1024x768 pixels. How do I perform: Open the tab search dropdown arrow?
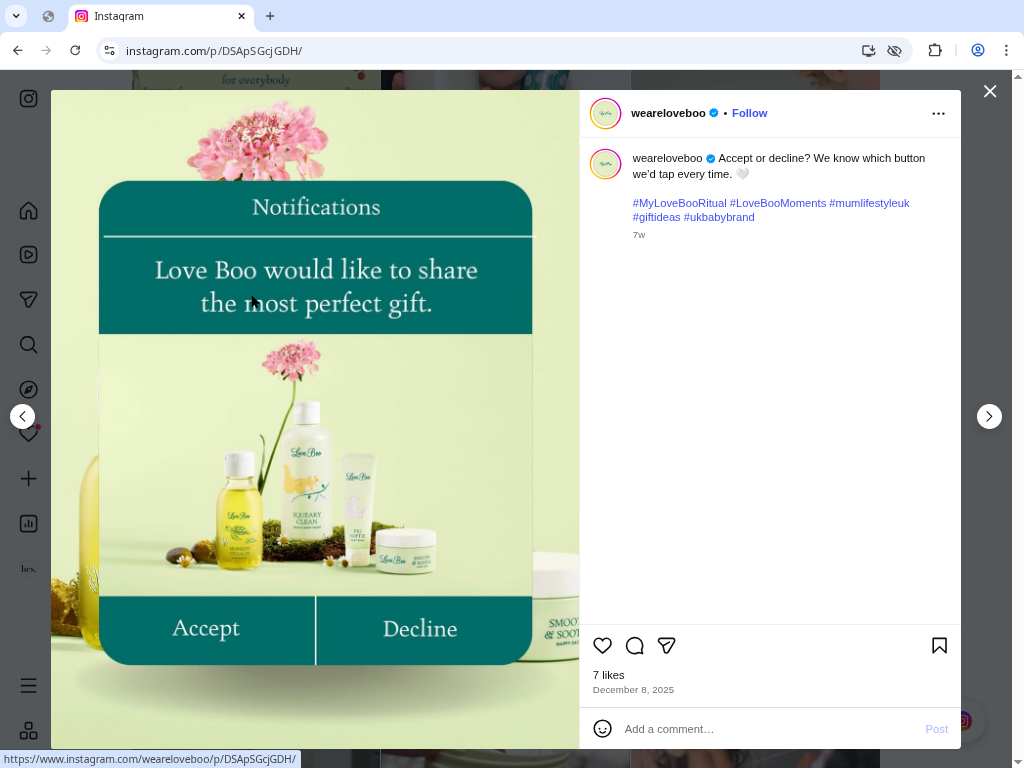click(x=16, y=16)
